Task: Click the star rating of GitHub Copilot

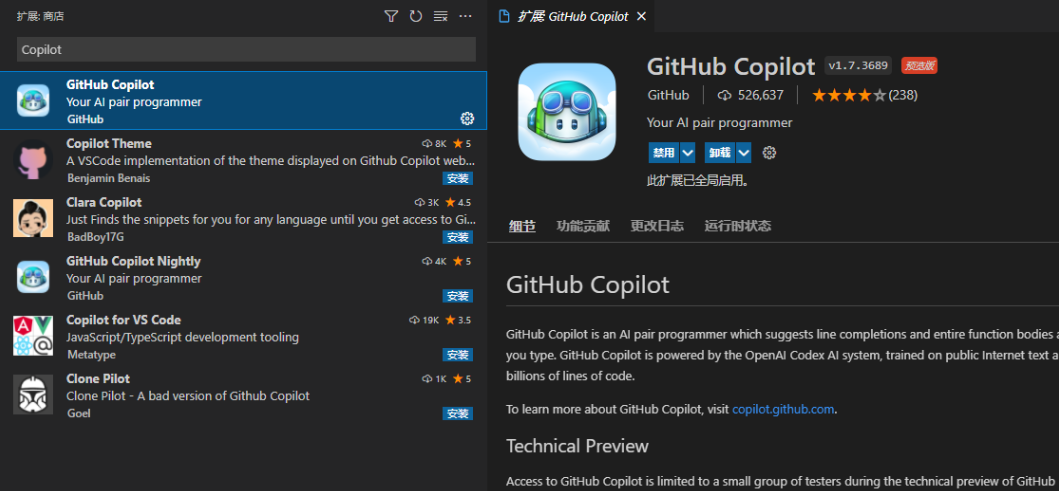Action: coord(848,95)
